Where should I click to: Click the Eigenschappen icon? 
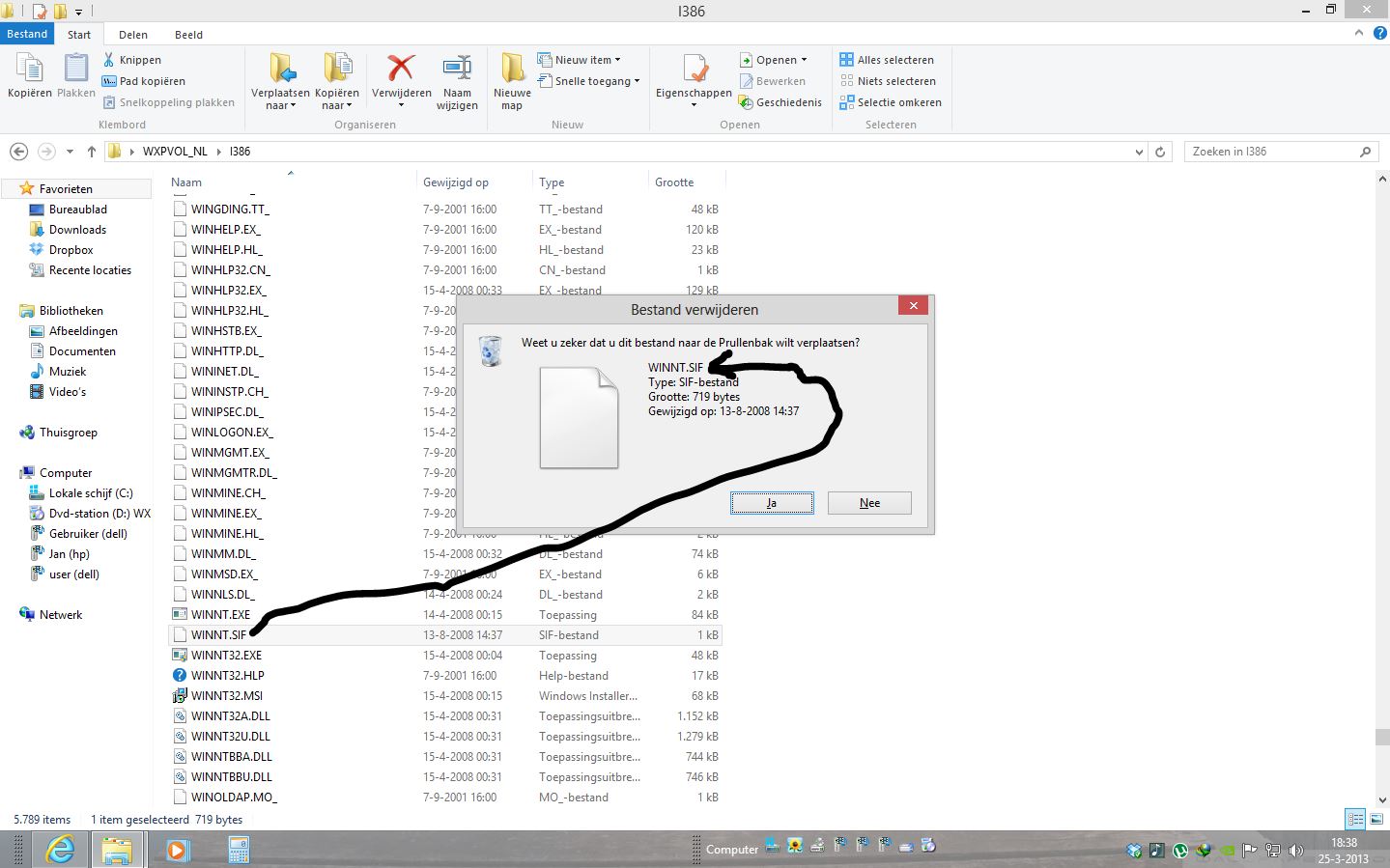(695, 70)
